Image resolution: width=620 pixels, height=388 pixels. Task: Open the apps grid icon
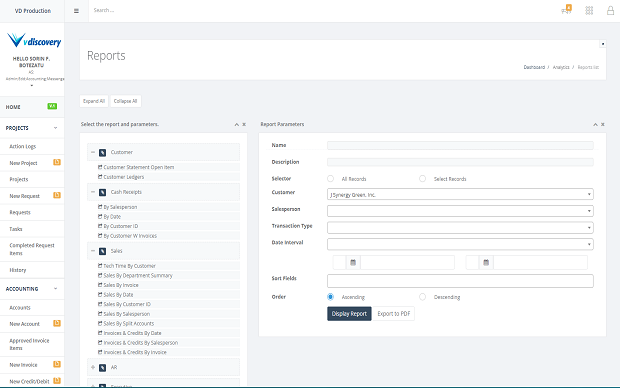tap(589, 11)
